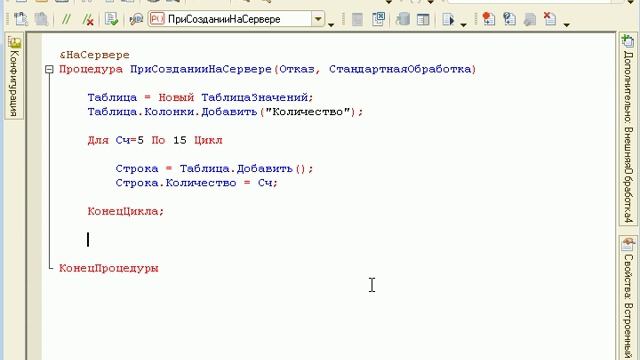Open the Свойства: Встроенный side tab
Viewport: 640px width, 360px height.
628,298
